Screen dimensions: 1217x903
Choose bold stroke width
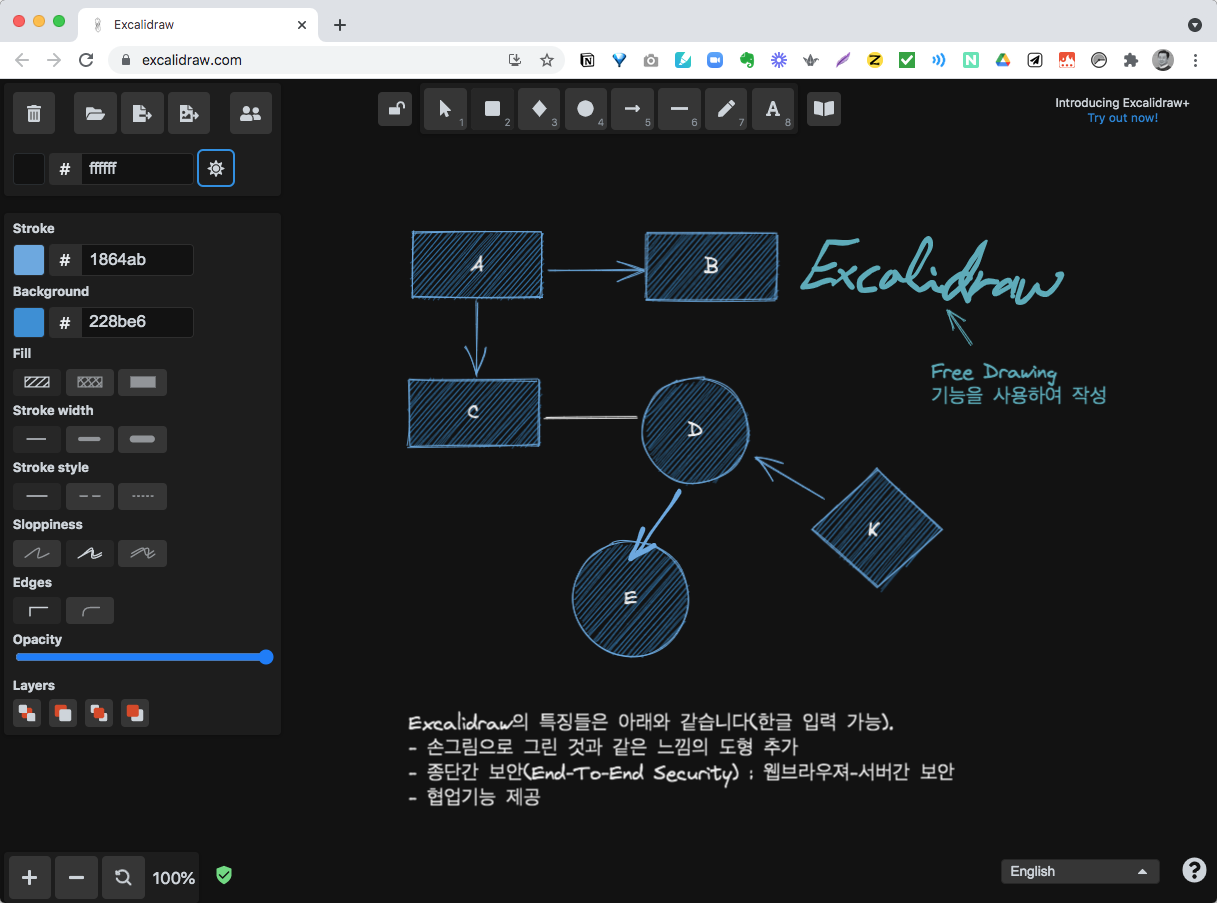(x=90, y=439)
